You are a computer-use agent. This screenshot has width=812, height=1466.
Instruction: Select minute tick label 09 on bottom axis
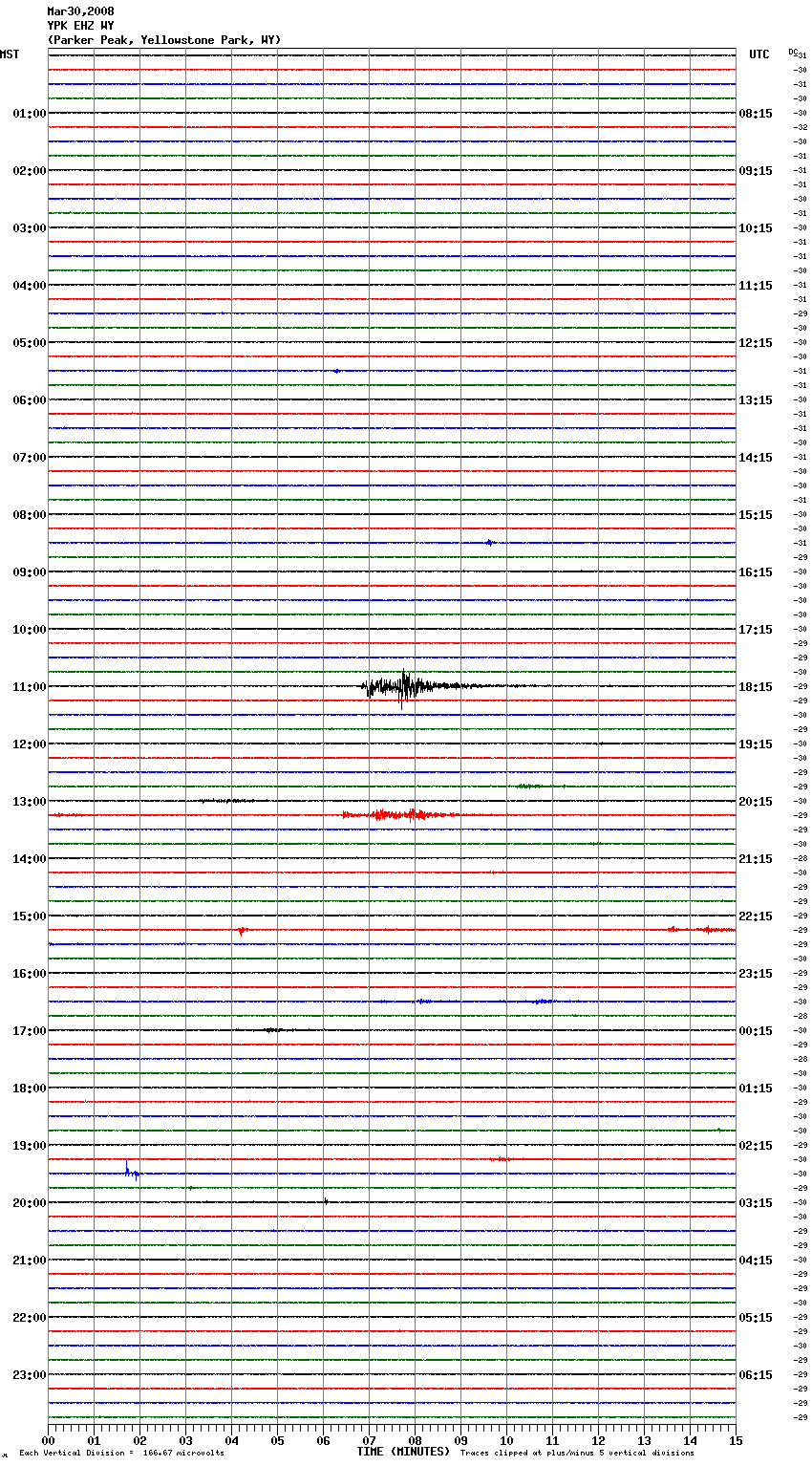click(460, 1440)
